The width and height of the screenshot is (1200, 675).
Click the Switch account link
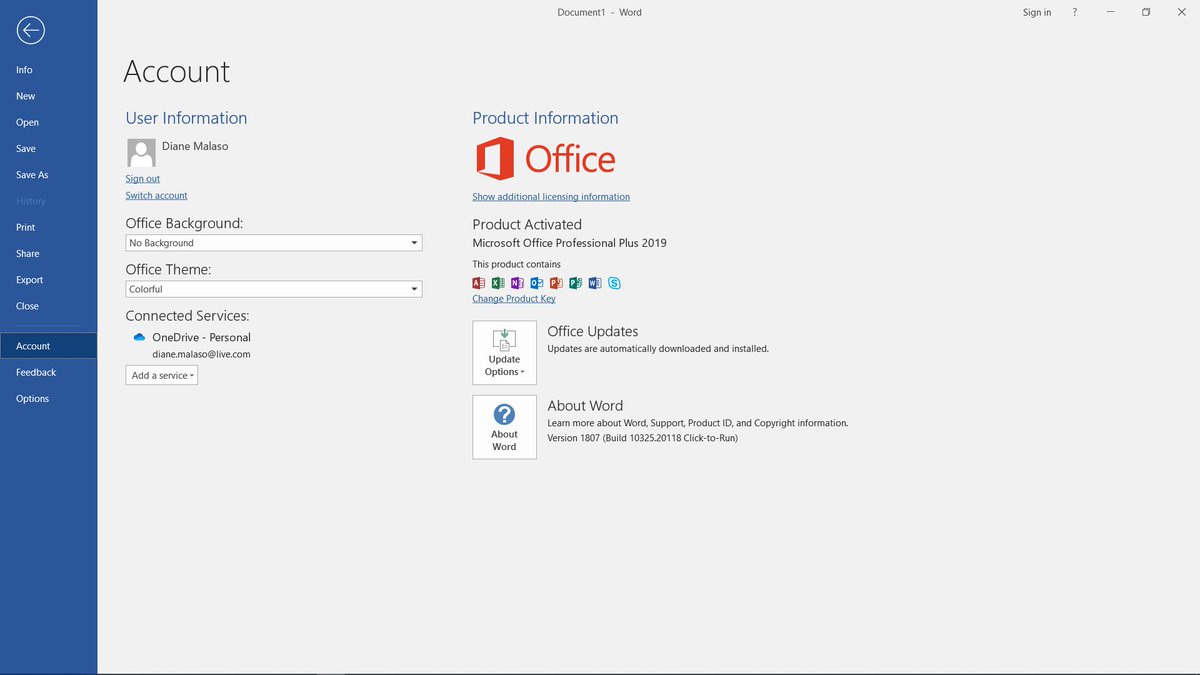point(156,196)
